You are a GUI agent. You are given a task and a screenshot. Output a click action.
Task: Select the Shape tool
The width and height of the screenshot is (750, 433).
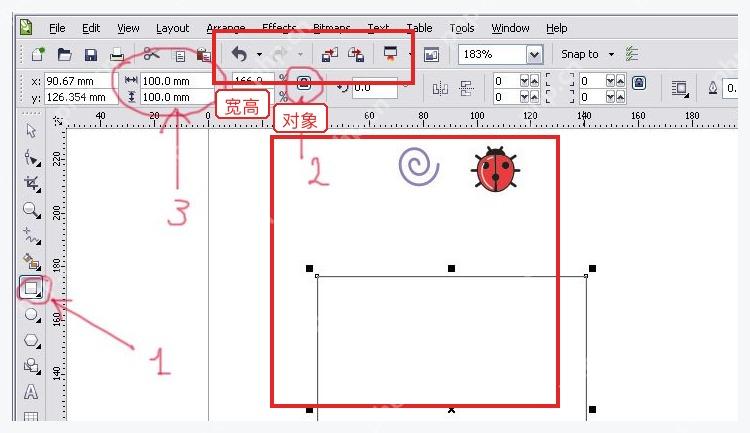(x=32, y=157)
